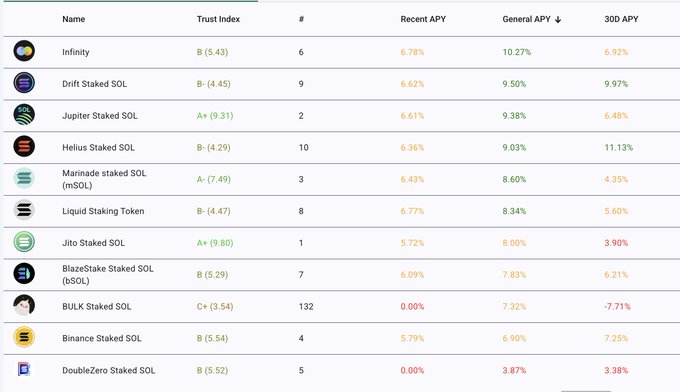The height and width of the screenshot is (392, 680).
Task: Open Helius Staked SOL details
Action: [x=98, y=147]
